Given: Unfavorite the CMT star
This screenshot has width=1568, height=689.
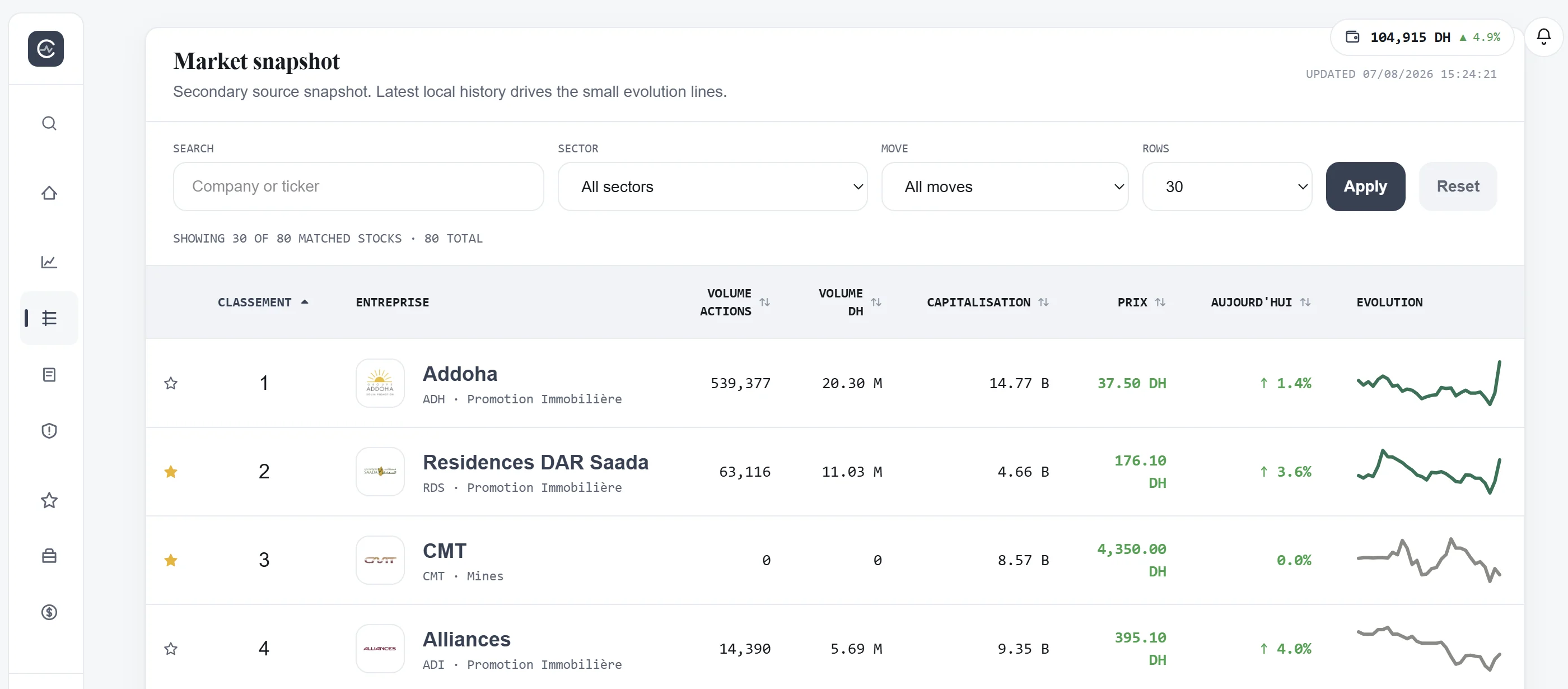Looking at the screenshot, I should (x=171, y=560).
